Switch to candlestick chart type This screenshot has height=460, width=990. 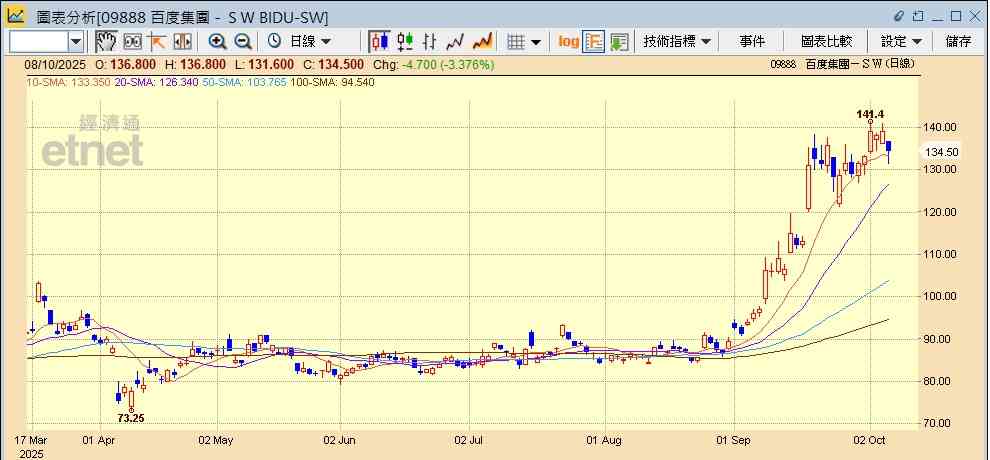tap(379, 41)
